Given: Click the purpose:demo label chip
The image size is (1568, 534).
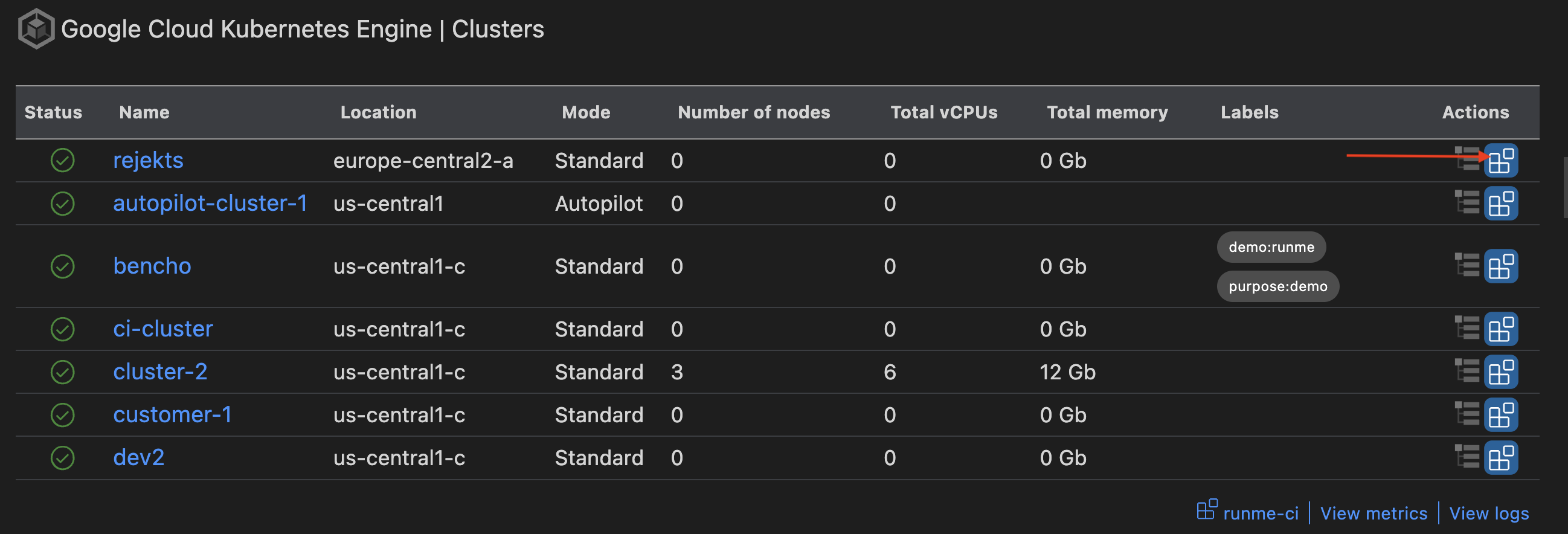Looking at the screenshot, I should click(x=1277, y=286).
